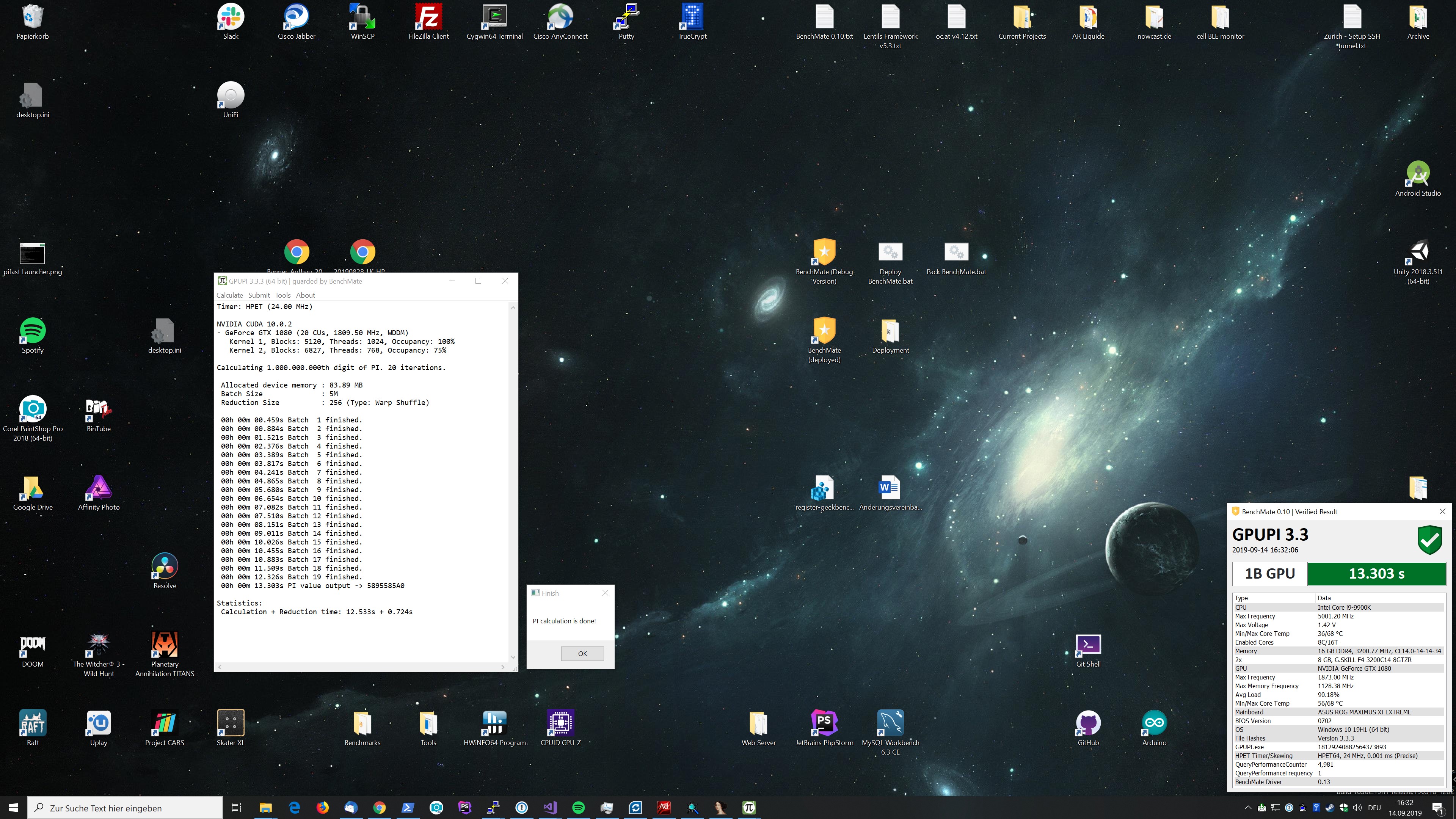Open the Submit menu in GPUPI
This screenshot has width=1456, height=819.
259,295
